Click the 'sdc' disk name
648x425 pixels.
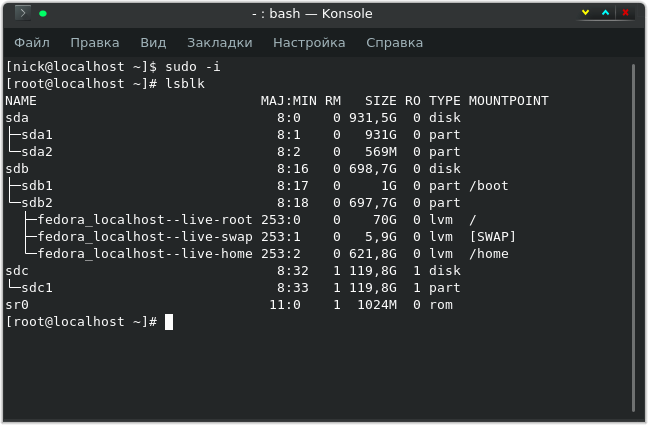coord(17,271)
